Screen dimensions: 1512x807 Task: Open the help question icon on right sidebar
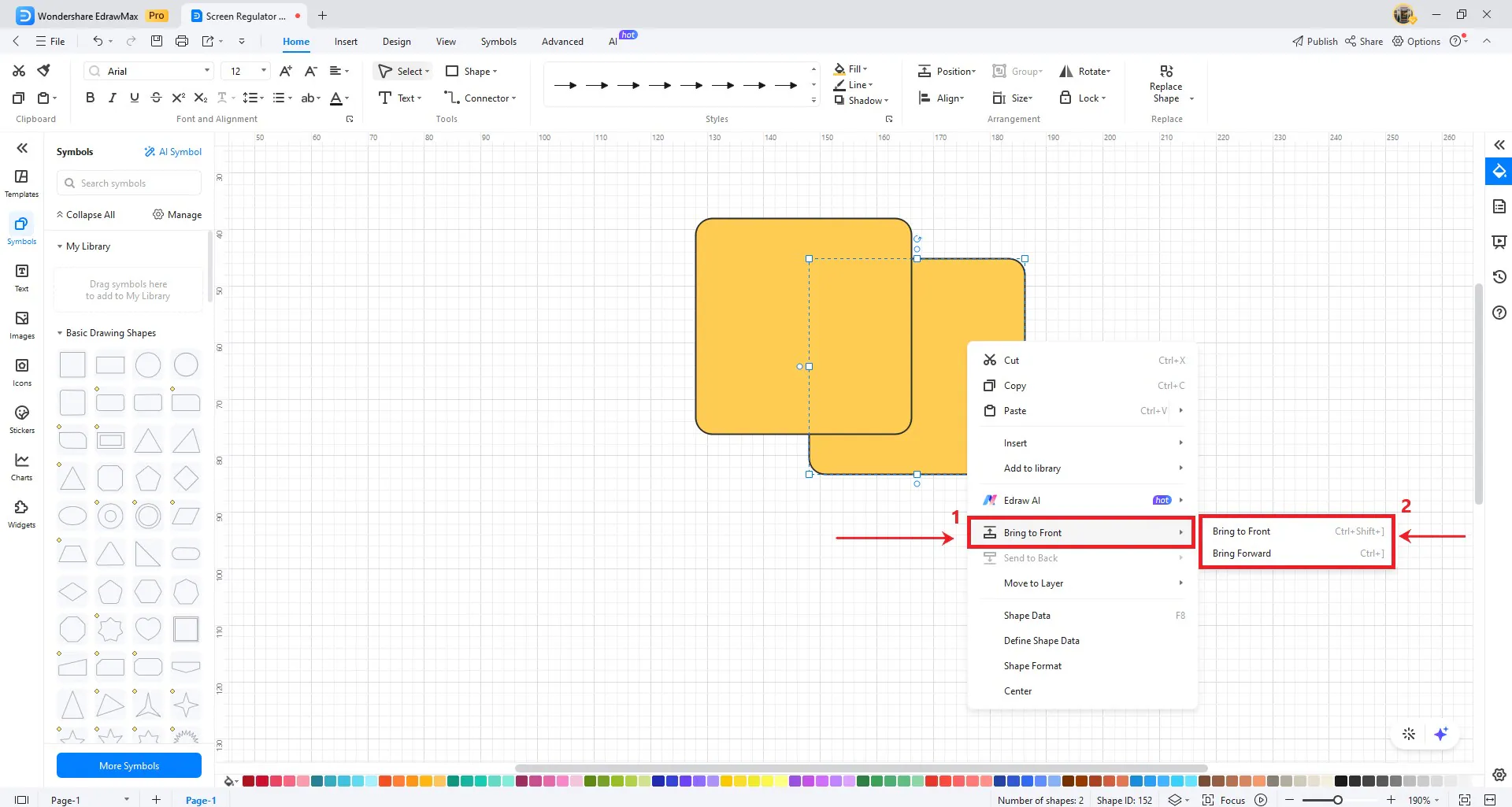point(1499,313)
